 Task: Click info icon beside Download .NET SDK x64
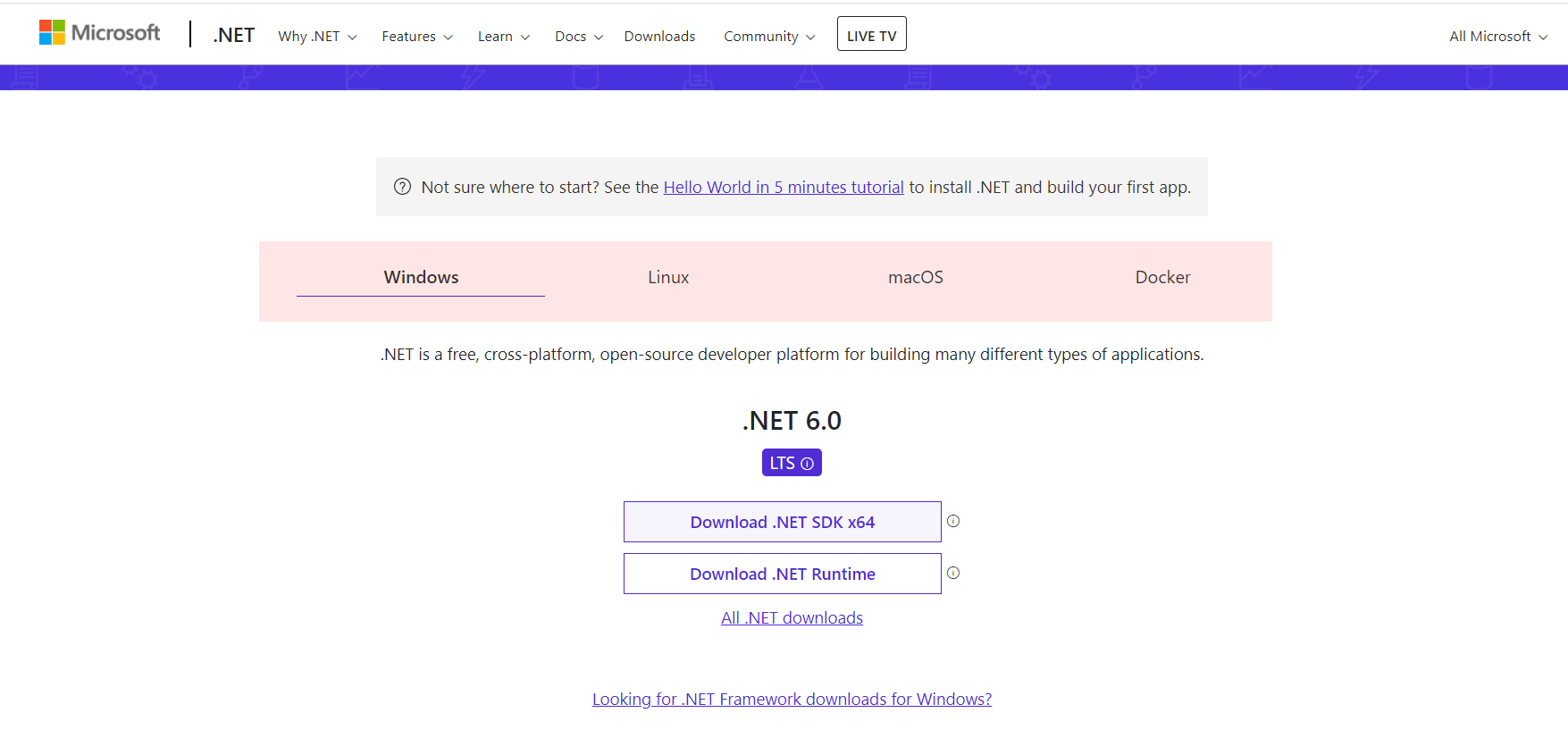pos(953,521)
